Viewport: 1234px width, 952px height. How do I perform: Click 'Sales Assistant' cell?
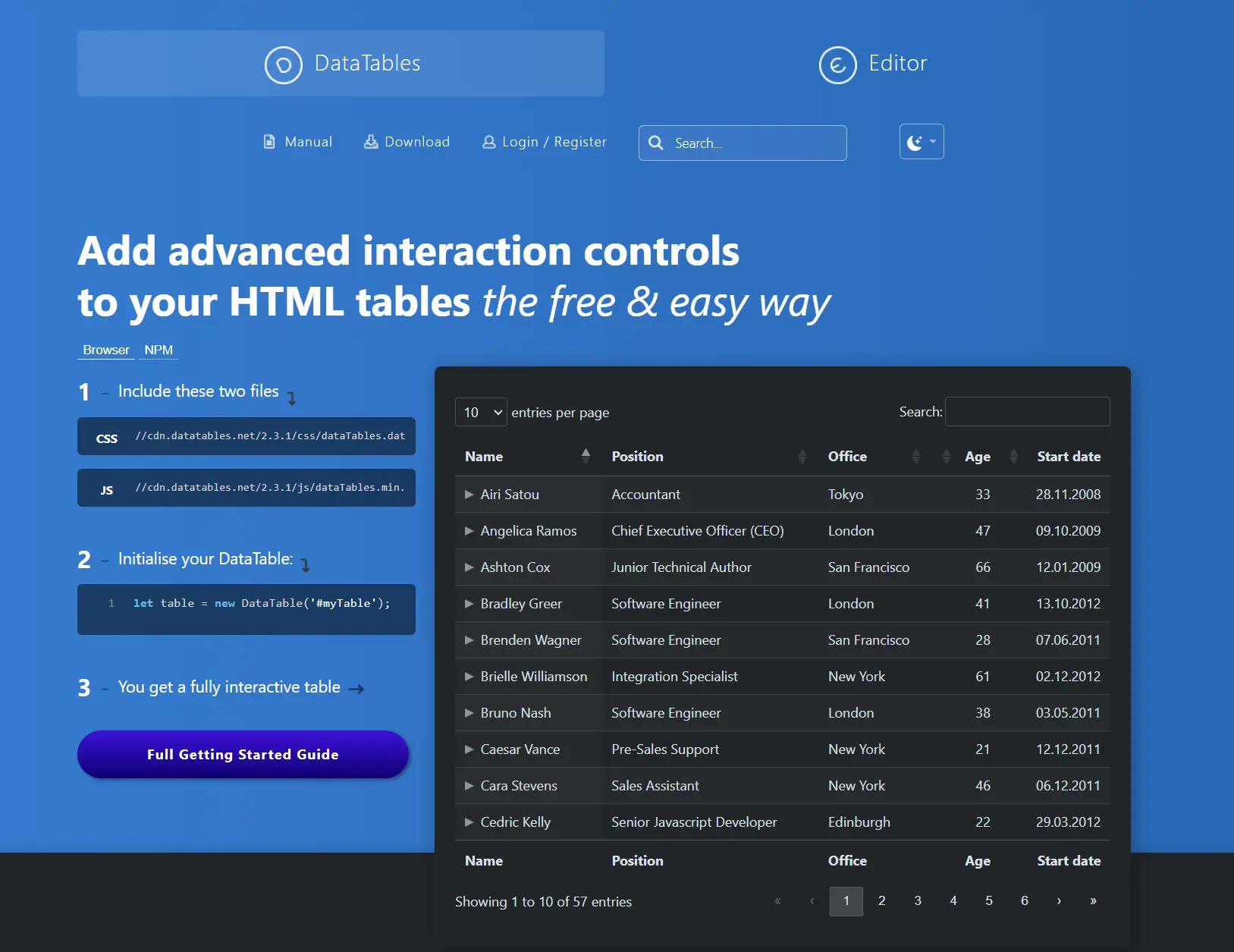click(x=655, y=786)
